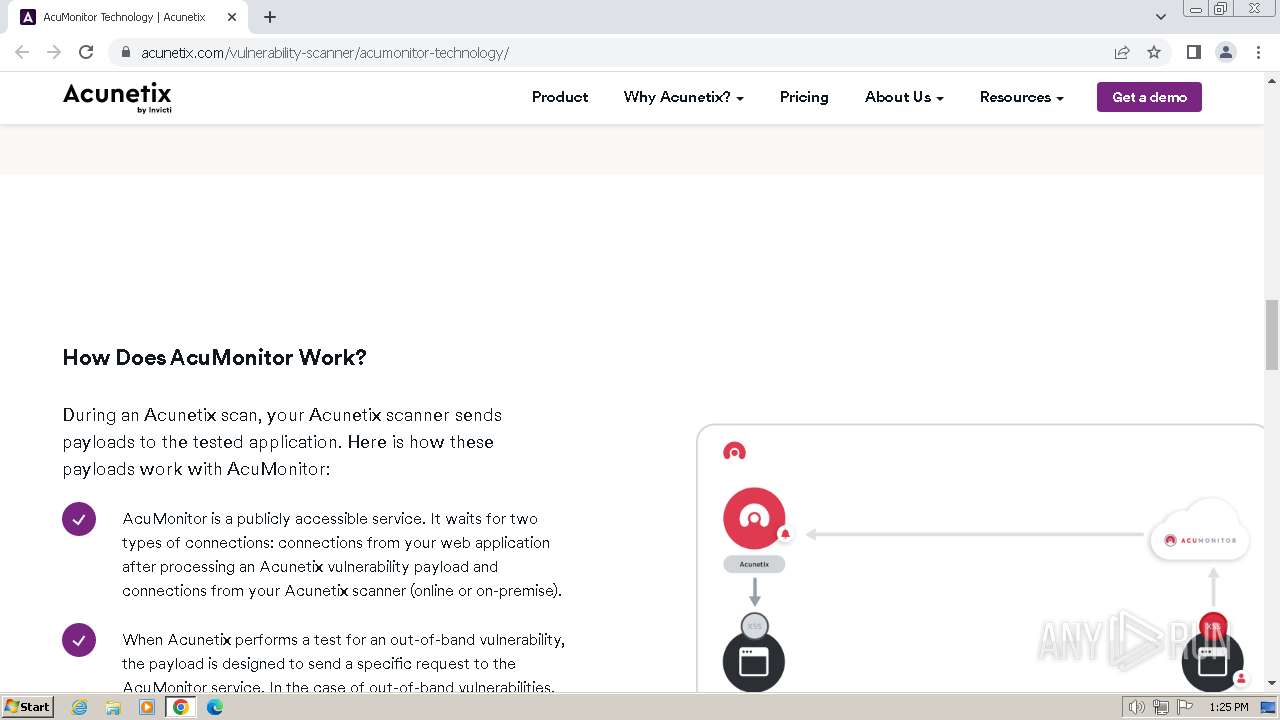Share this page via the share icon
This screenshot has height=720, width=1280.
pos(1122,52)
